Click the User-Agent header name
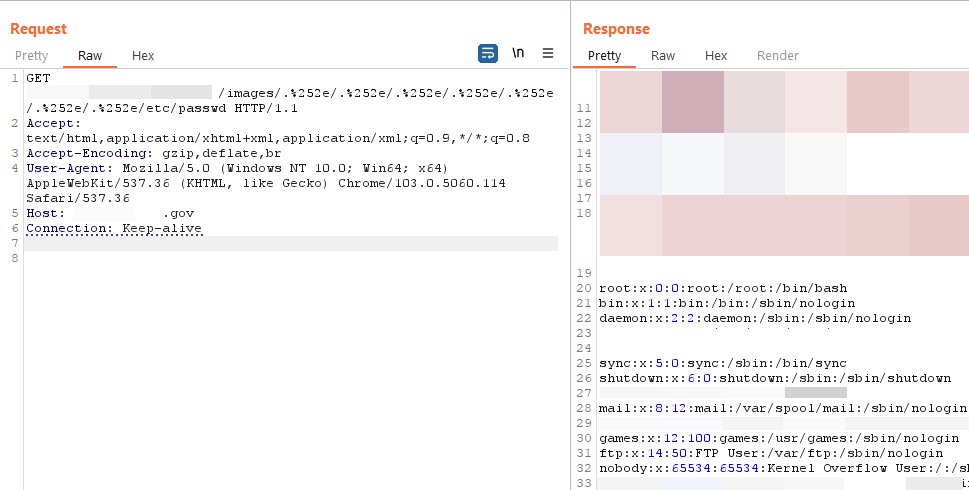The image size is (969, 490). 71,168
